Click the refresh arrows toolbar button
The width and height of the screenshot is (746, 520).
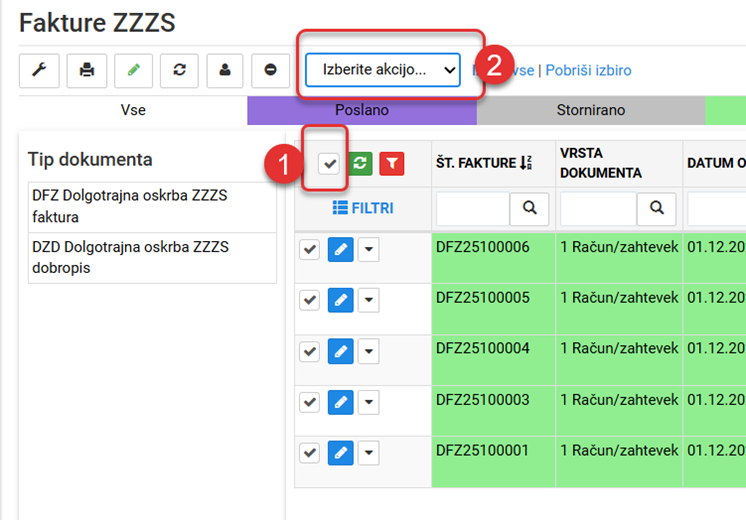(x=179, y=70)
